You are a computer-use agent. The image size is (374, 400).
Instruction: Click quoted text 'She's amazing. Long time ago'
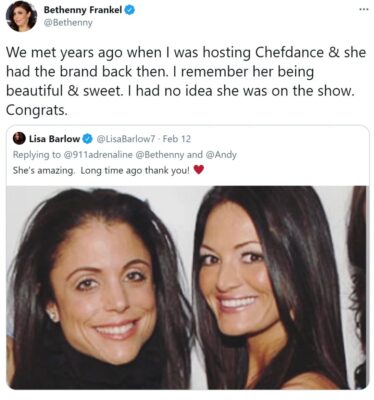[78, 171]
